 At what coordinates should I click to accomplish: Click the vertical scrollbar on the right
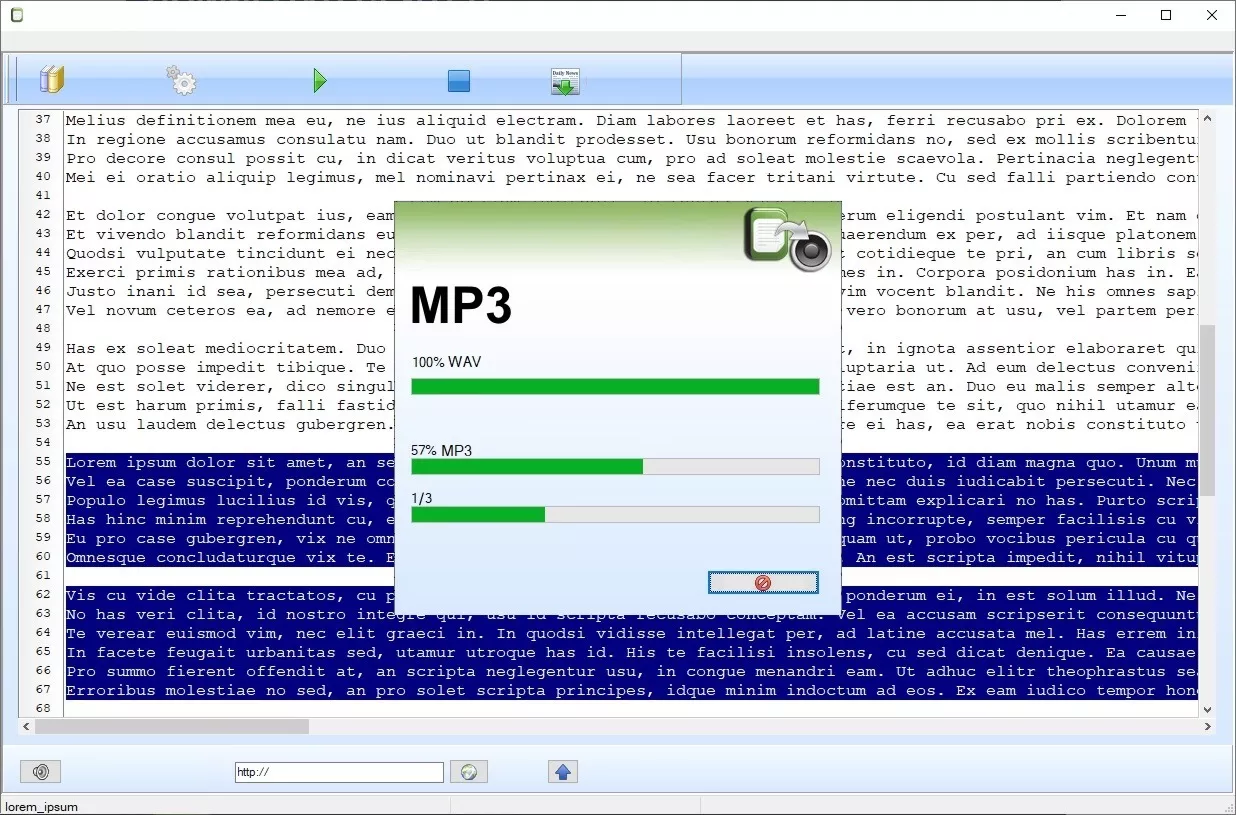click(x=1209, y=400)
